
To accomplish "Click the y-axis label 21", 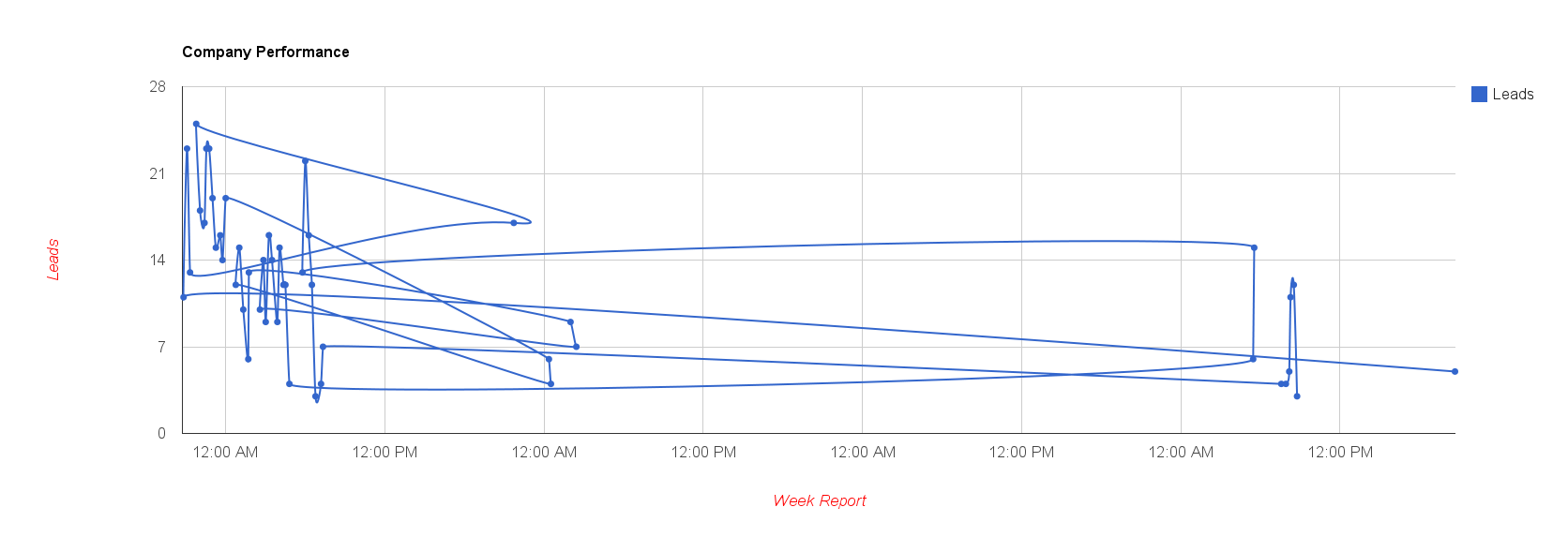I will pyautogui.click(x=157, y=173).
